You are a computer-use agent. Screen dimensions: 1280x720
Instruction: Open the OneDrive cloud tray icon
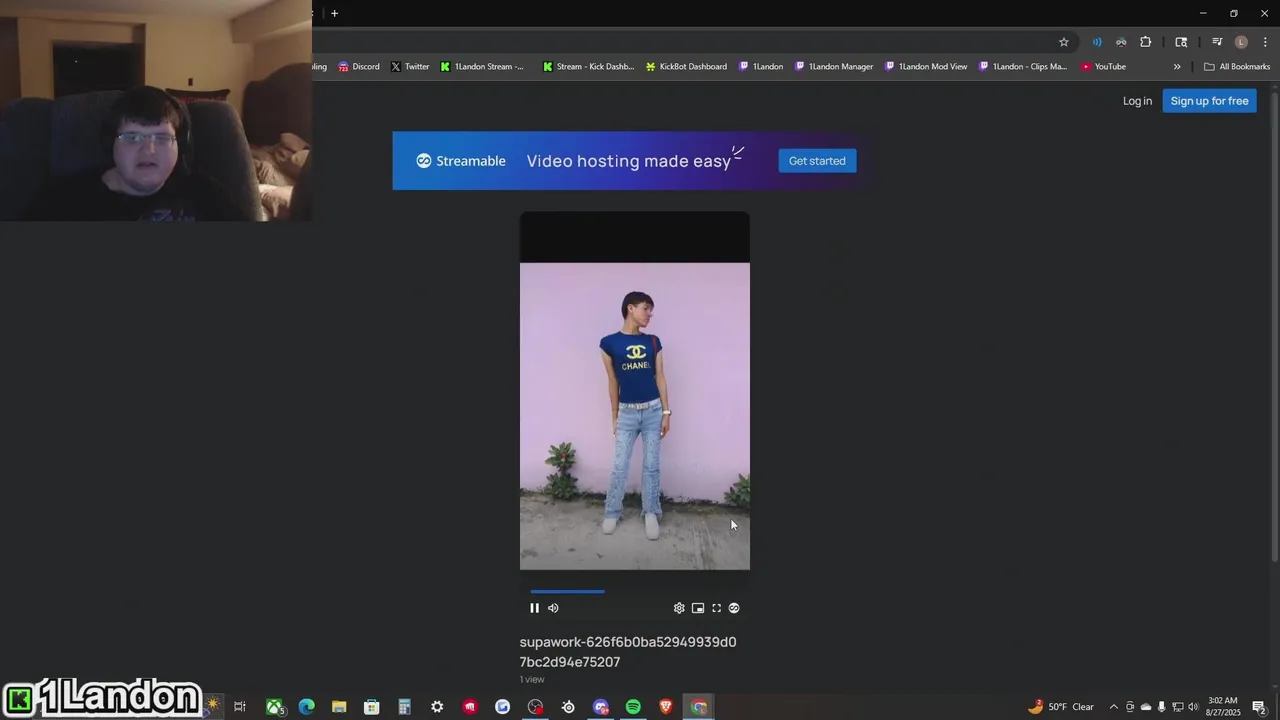pyautogui.click(x=1146, y=707)
